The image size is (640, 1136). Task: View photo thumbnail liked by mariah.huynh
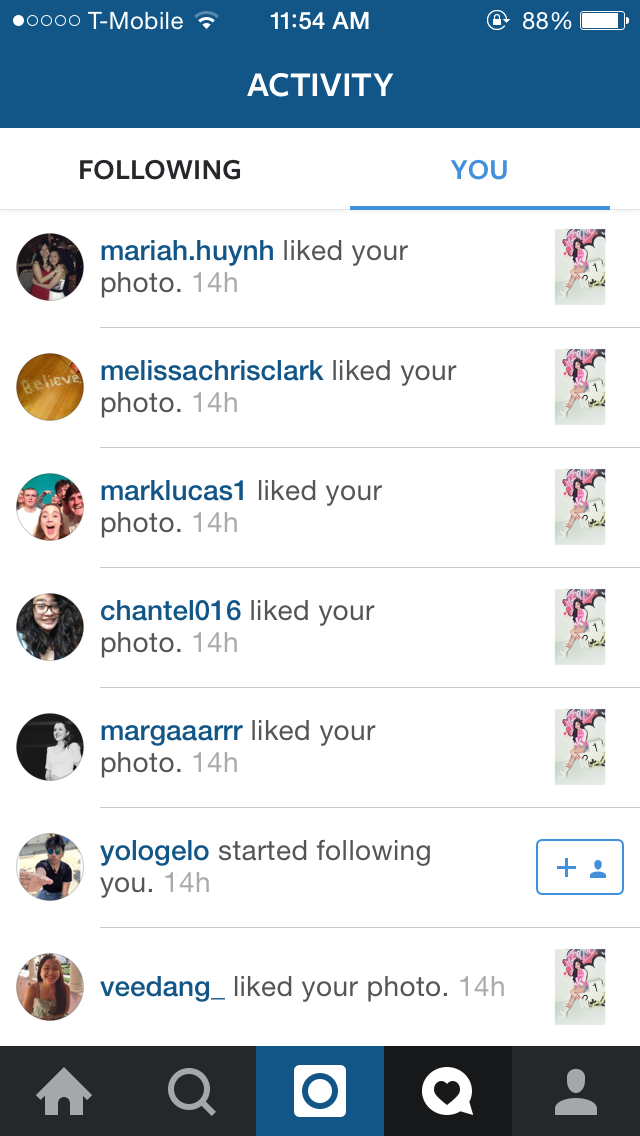point(580,267)
